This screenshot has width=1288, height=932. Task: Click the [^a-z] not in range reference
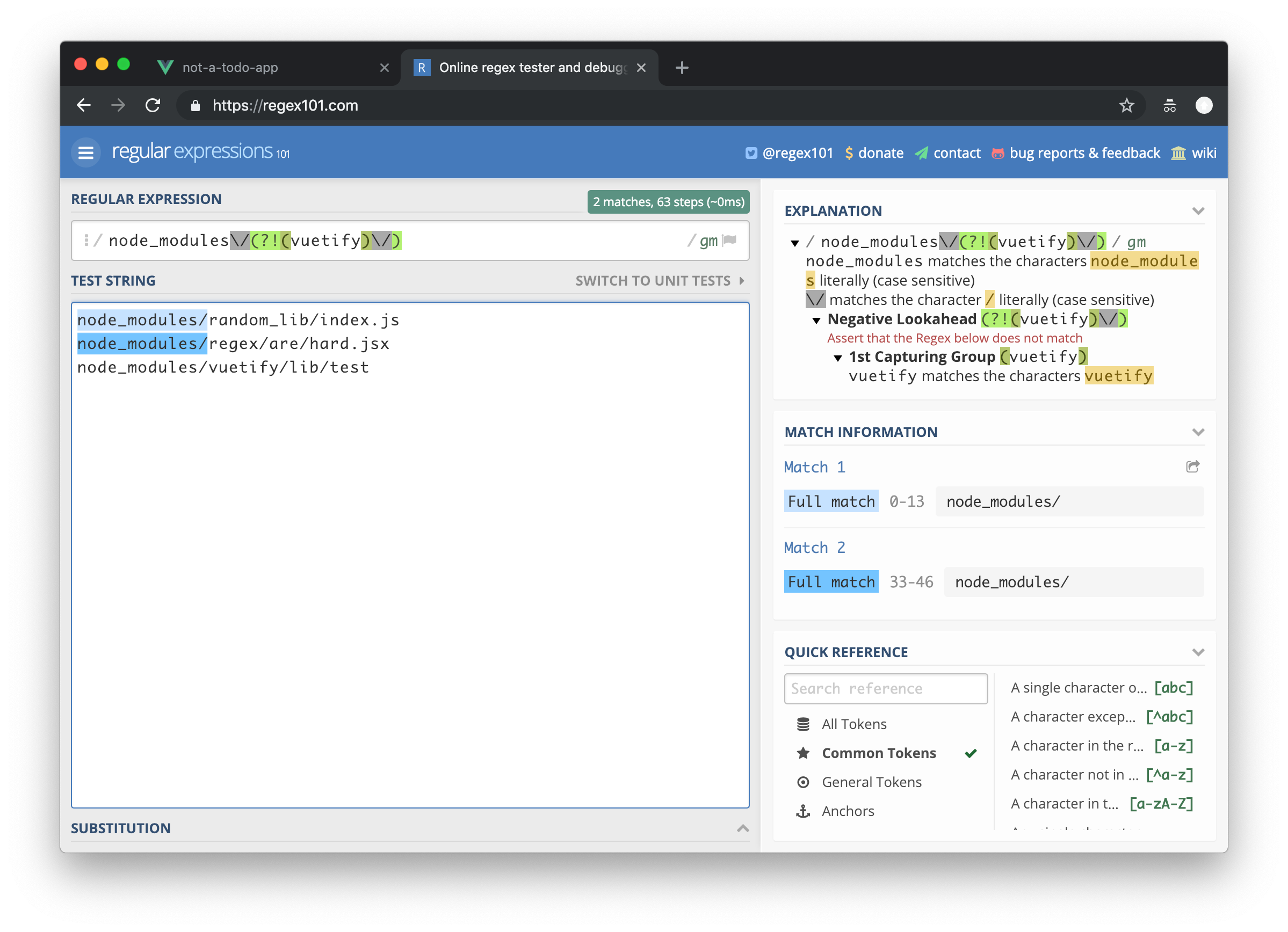[x=1101, y=774]
